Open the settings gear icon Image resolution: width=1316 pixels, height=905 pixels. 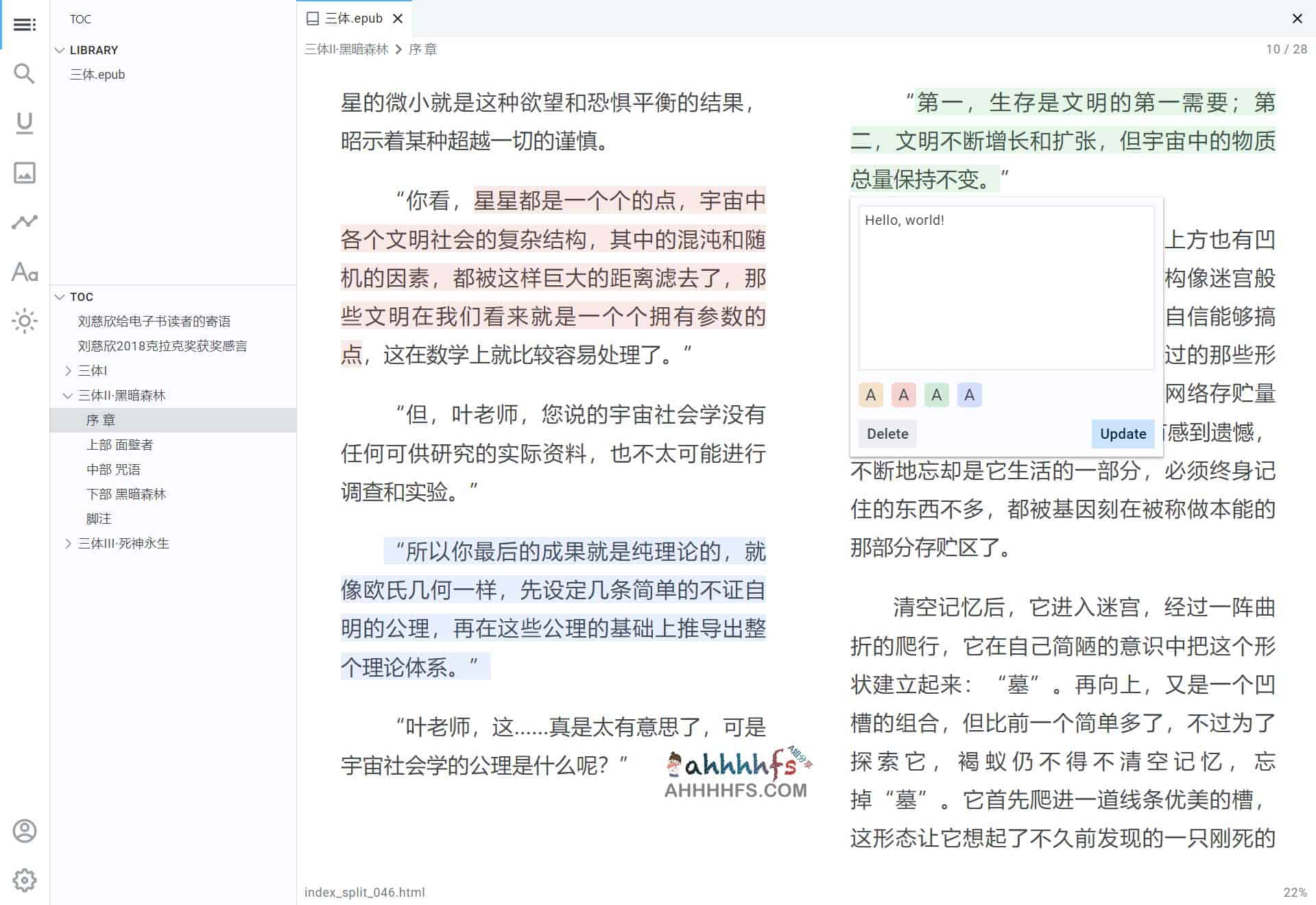(25, 880)
